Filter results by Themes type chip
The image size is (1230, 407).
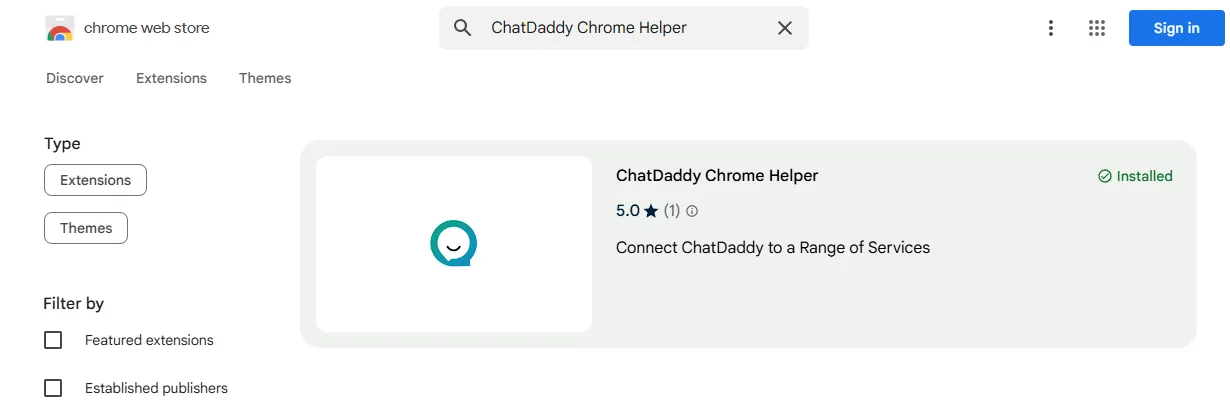click(86, 228)
